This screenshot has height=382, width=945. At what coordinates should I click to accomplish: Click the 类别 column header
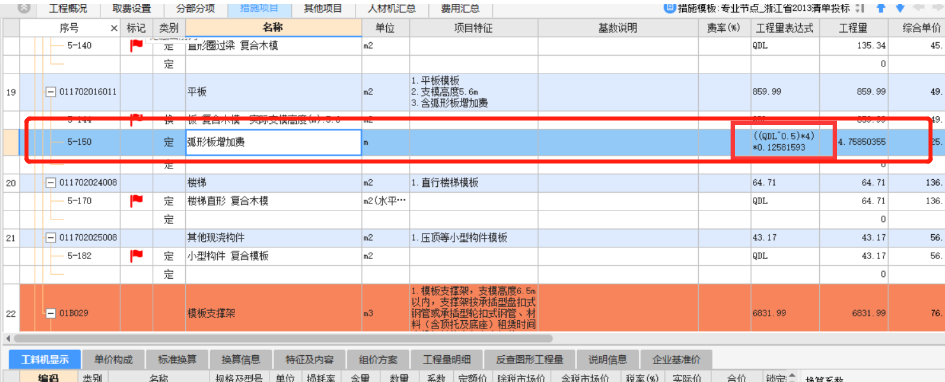169,28
